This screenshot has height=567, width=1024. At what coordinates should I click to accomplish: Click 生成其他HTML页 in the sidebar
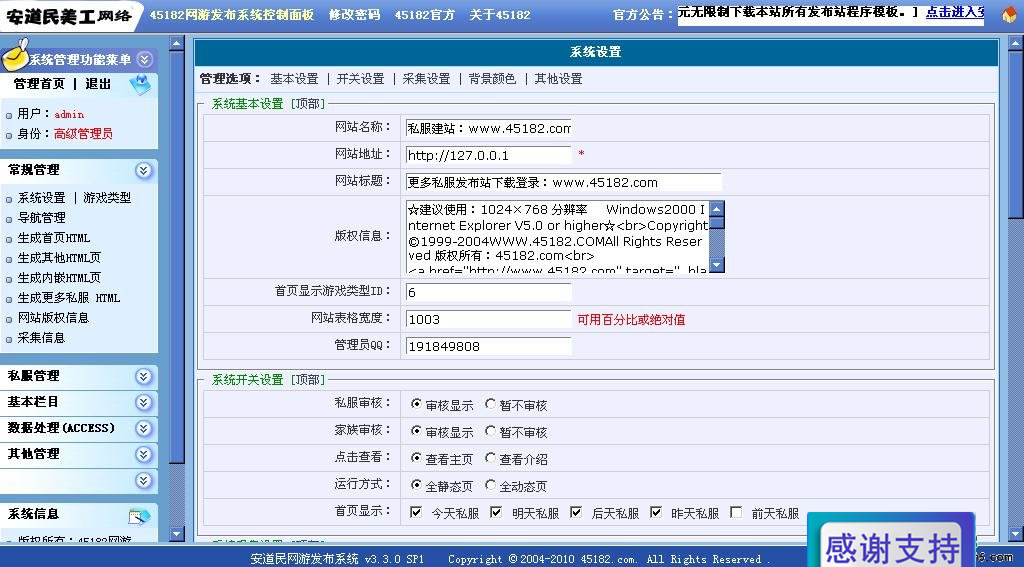tap(59, 258)
